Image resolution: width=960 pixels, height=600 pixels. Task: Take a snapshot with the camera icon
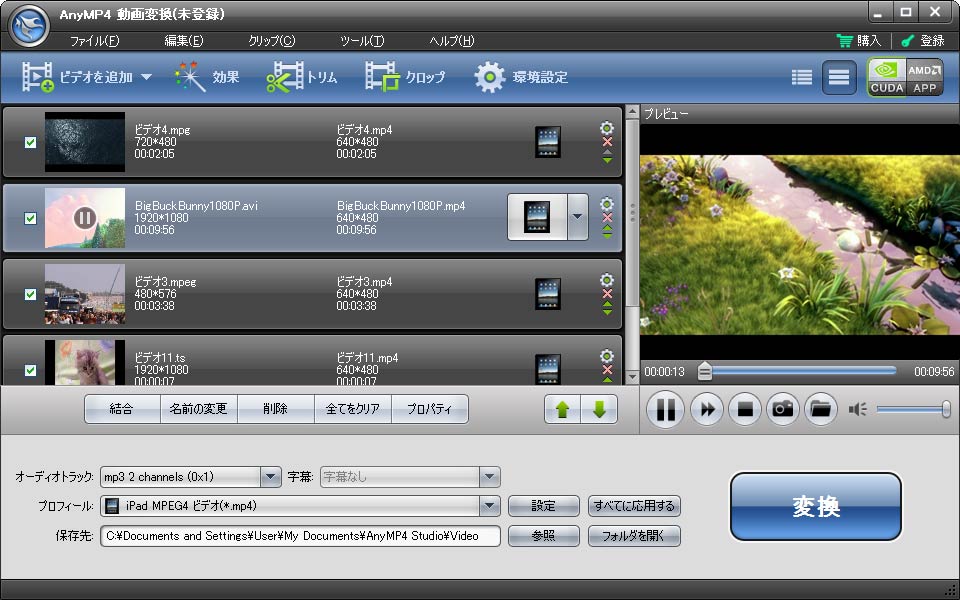[783, 409]
